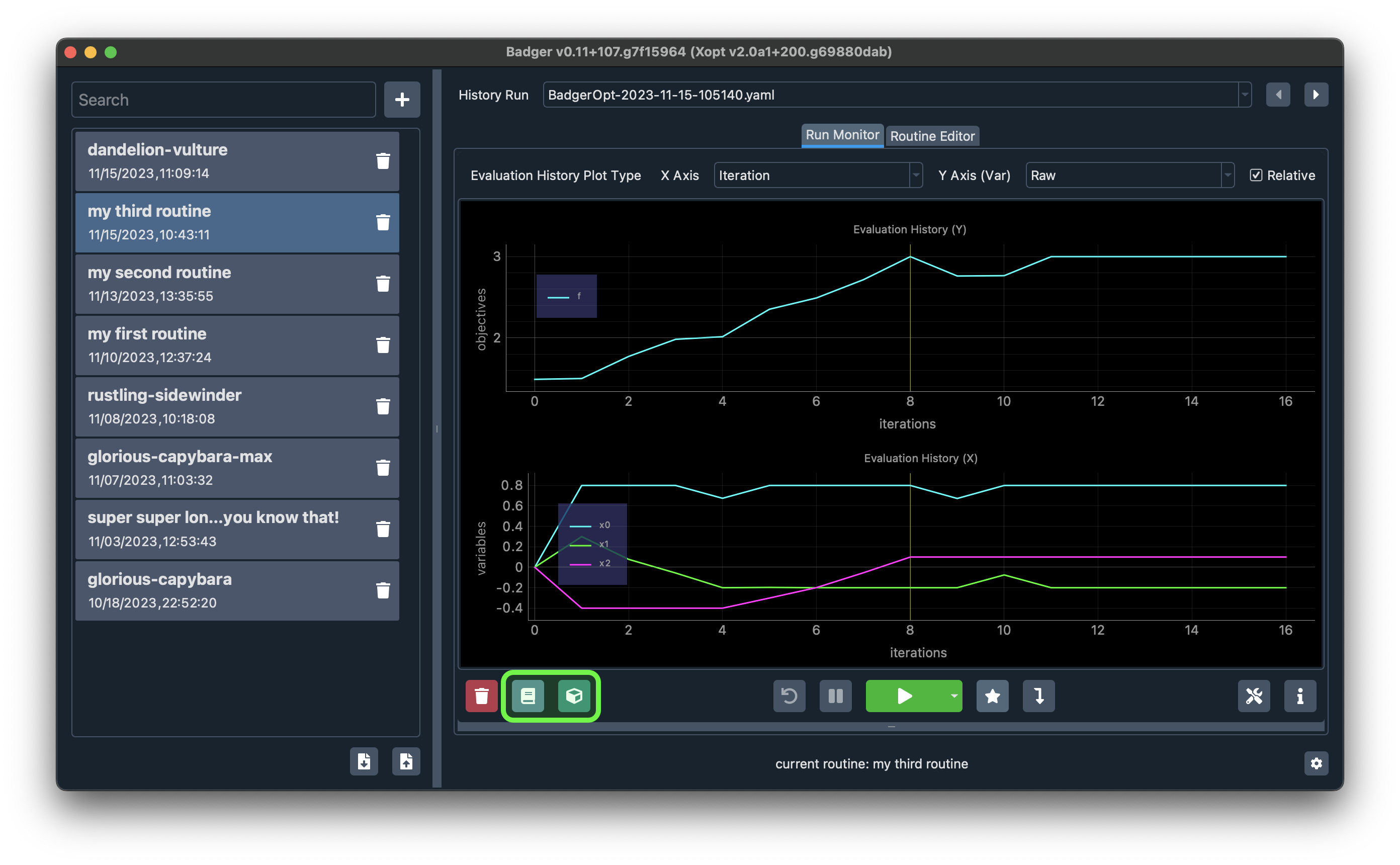
Task: Delete the current run with red trash button
Action: (482, 696)
